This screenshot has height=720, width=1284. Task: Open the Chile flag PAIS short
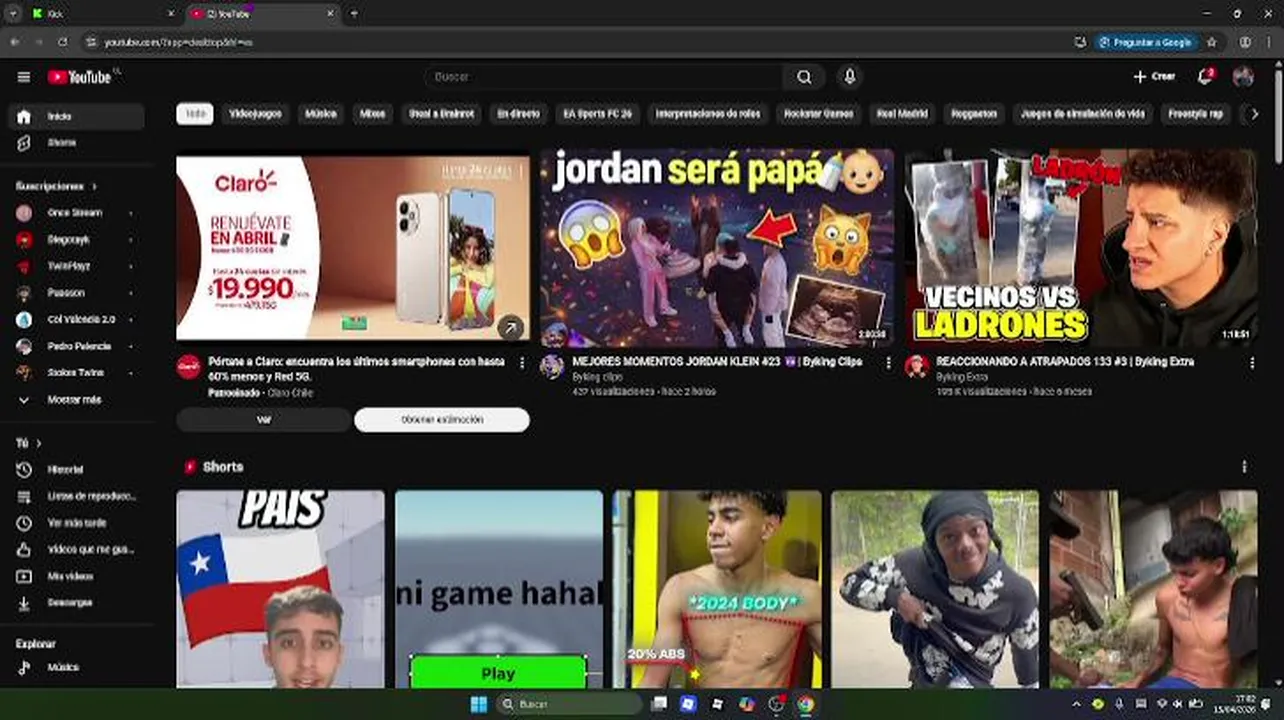point(280,589)
